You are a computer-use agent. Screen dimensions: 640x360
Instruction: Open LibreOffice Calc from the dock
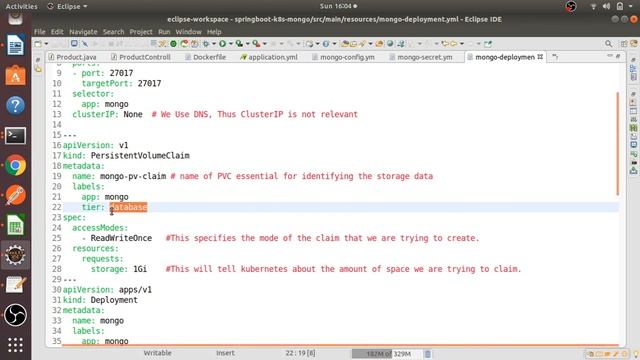click(16, 225)
